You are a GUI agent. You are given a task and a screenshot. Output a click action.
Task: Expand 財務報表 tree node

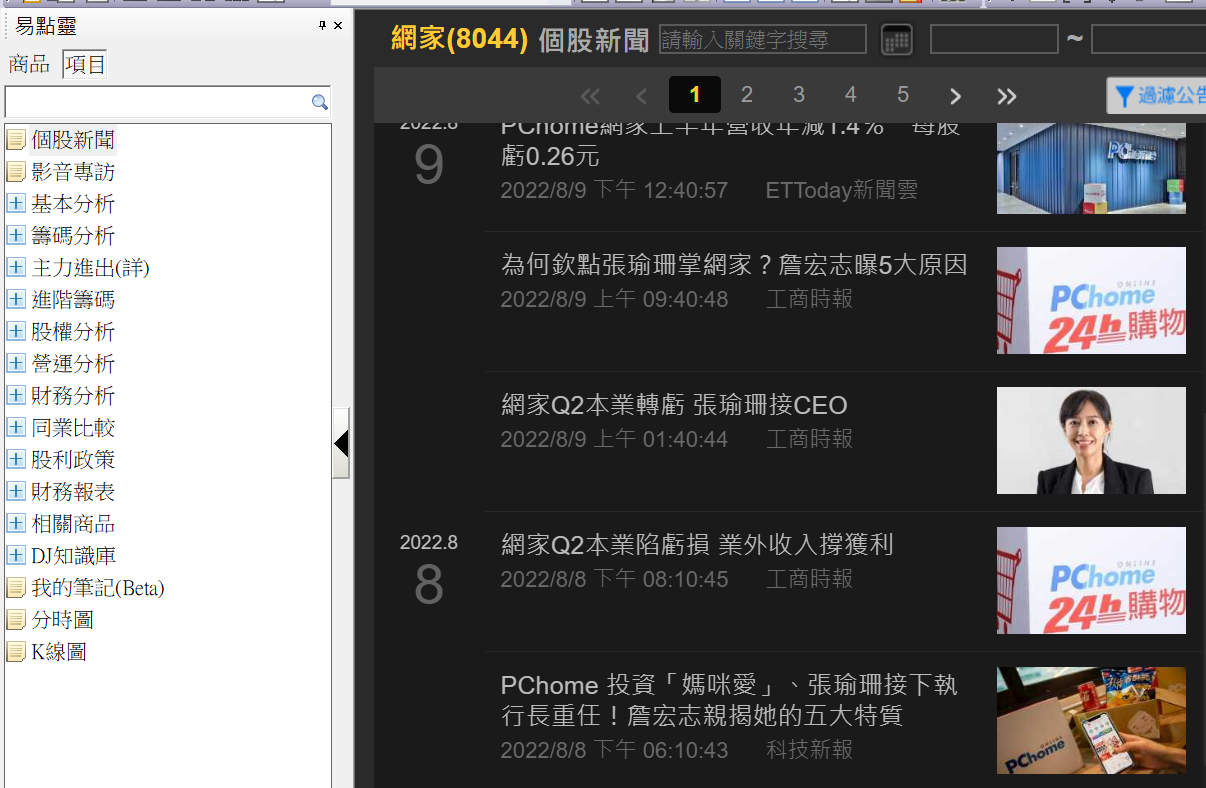coord(16,492)
